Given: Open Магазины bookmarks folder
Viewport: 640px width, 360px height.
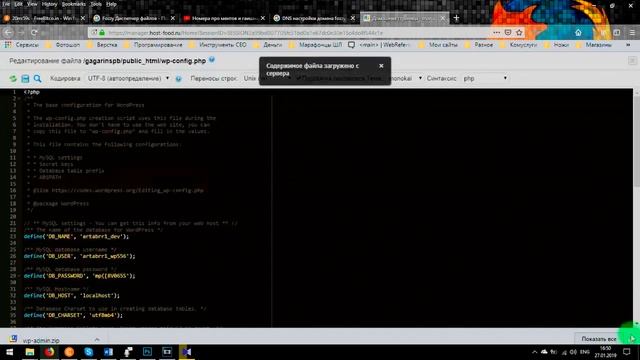Looking at the screenshot, I should click(x=593, y=45).
